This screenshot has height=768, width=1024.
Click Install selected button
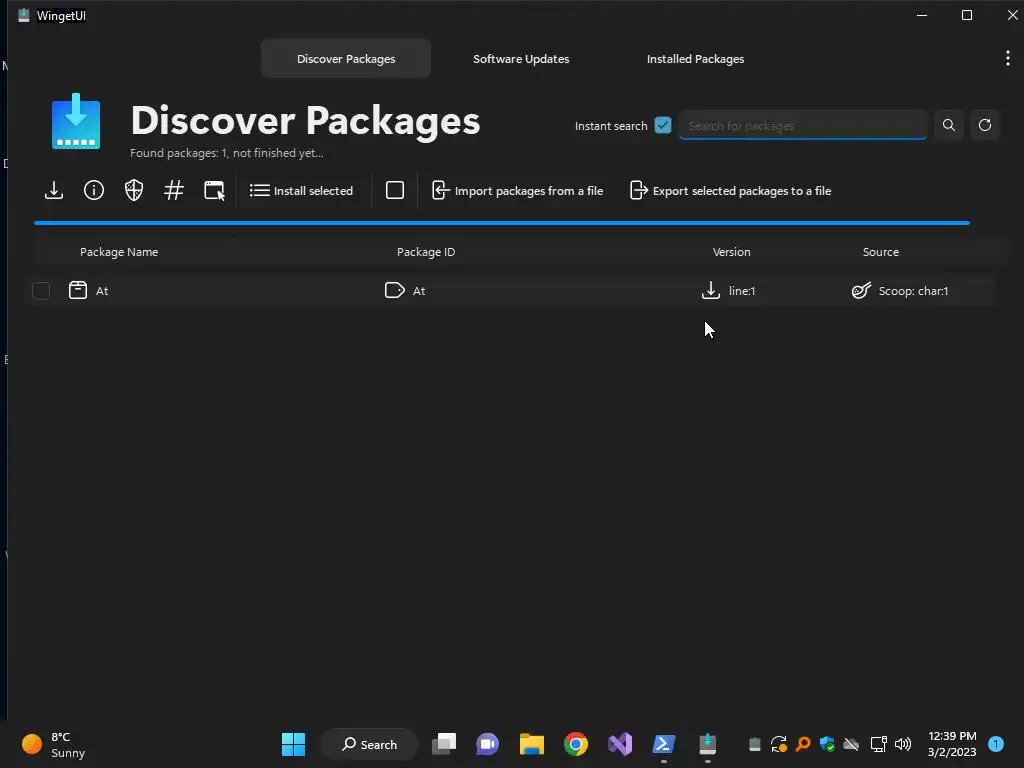click(301, 191)
